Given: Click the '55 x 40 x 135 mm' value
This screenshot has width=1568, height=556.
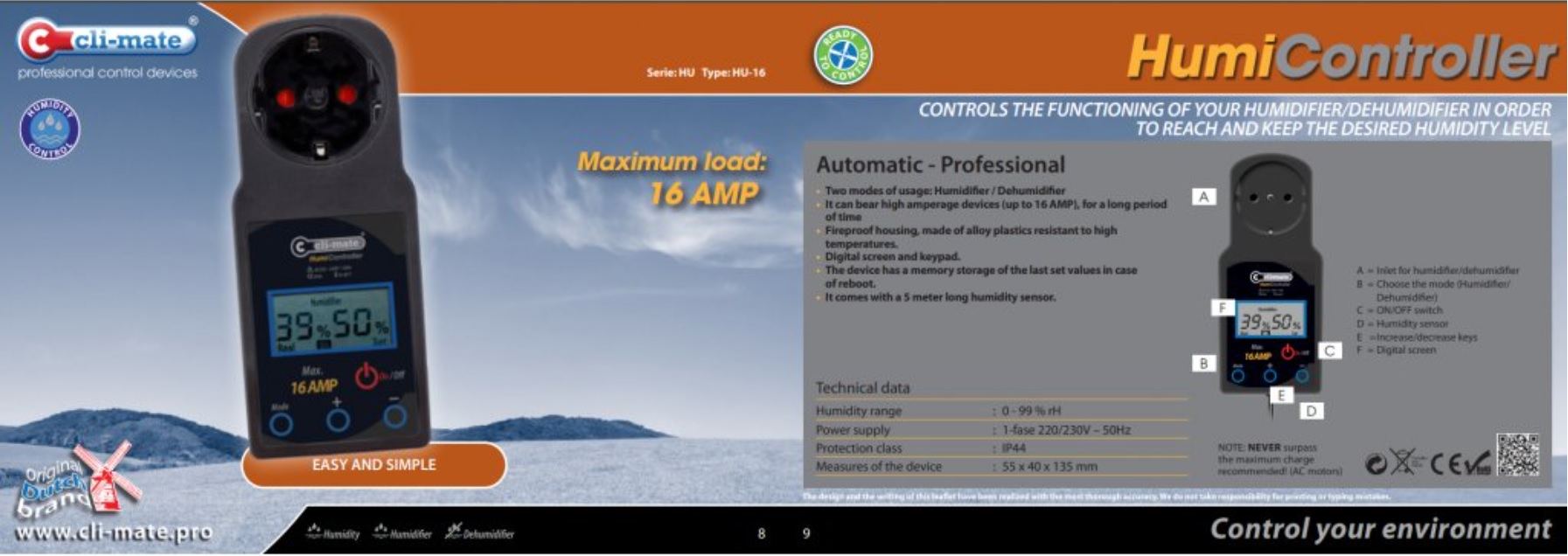Looking at the screenshot, I should (x=1049, y=467).
